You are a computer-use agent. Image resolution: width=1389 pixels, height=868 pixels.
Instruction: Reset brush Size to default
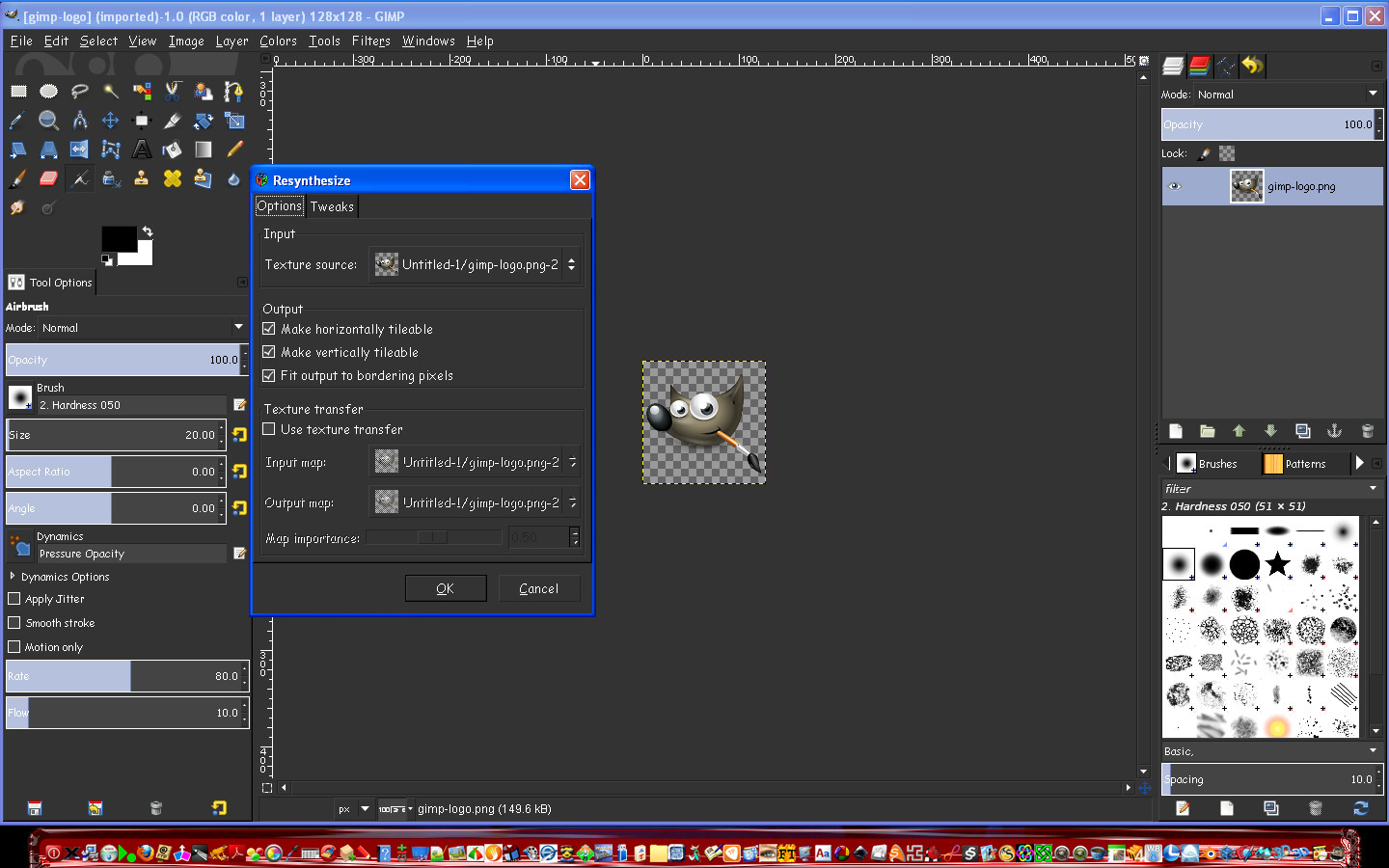[239, 435]
